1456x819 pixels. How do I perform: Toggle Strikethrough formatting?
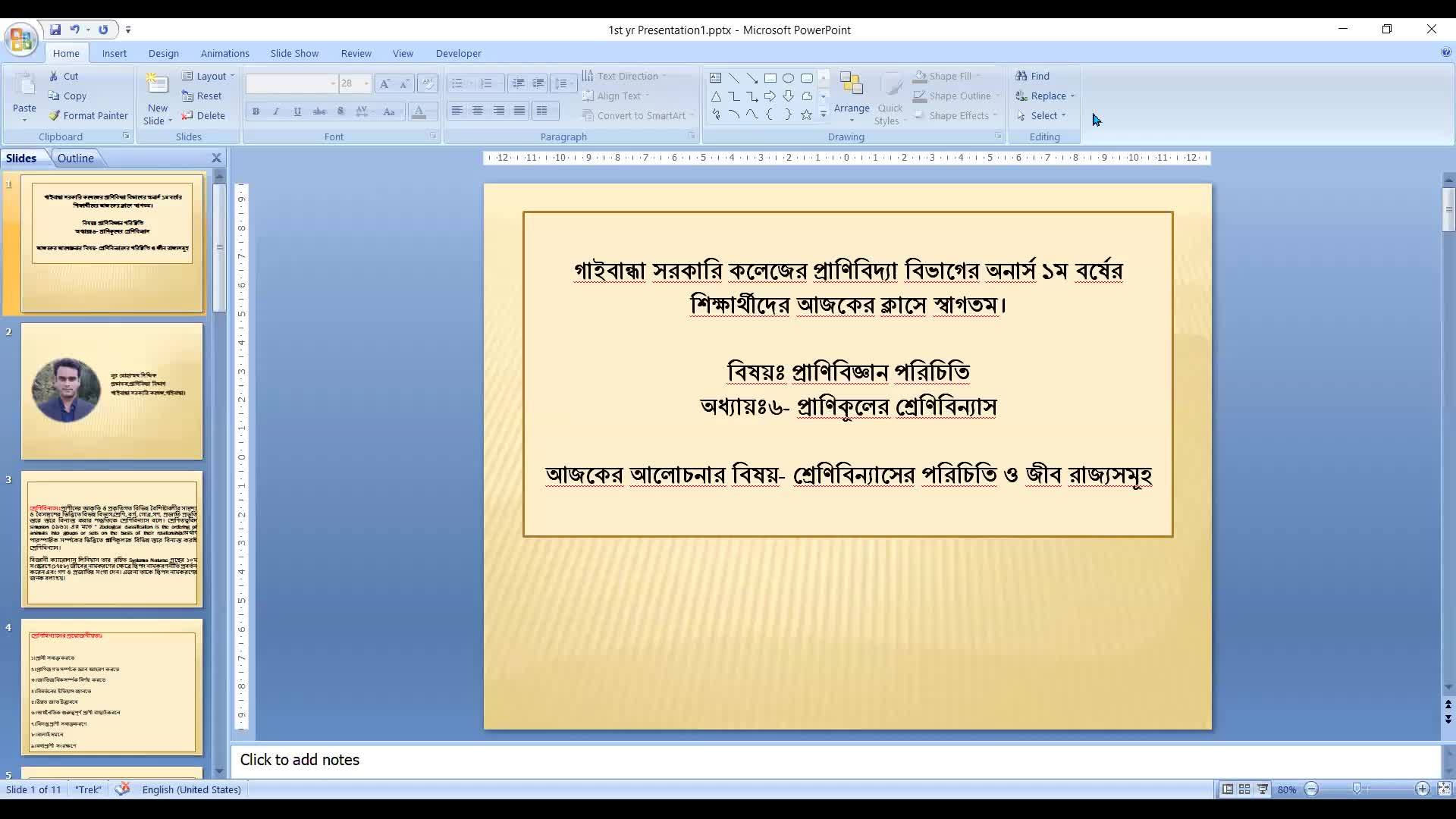(x=319, y=111)
